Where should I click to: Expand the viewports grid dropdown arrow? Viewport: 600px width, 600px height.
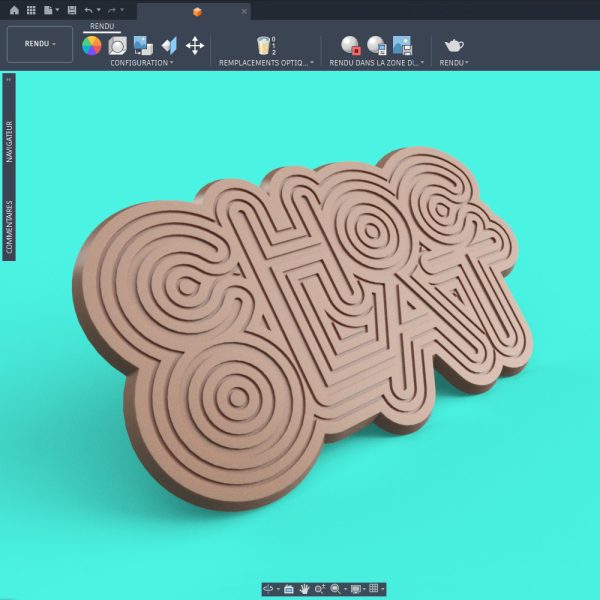coord(383,589)
